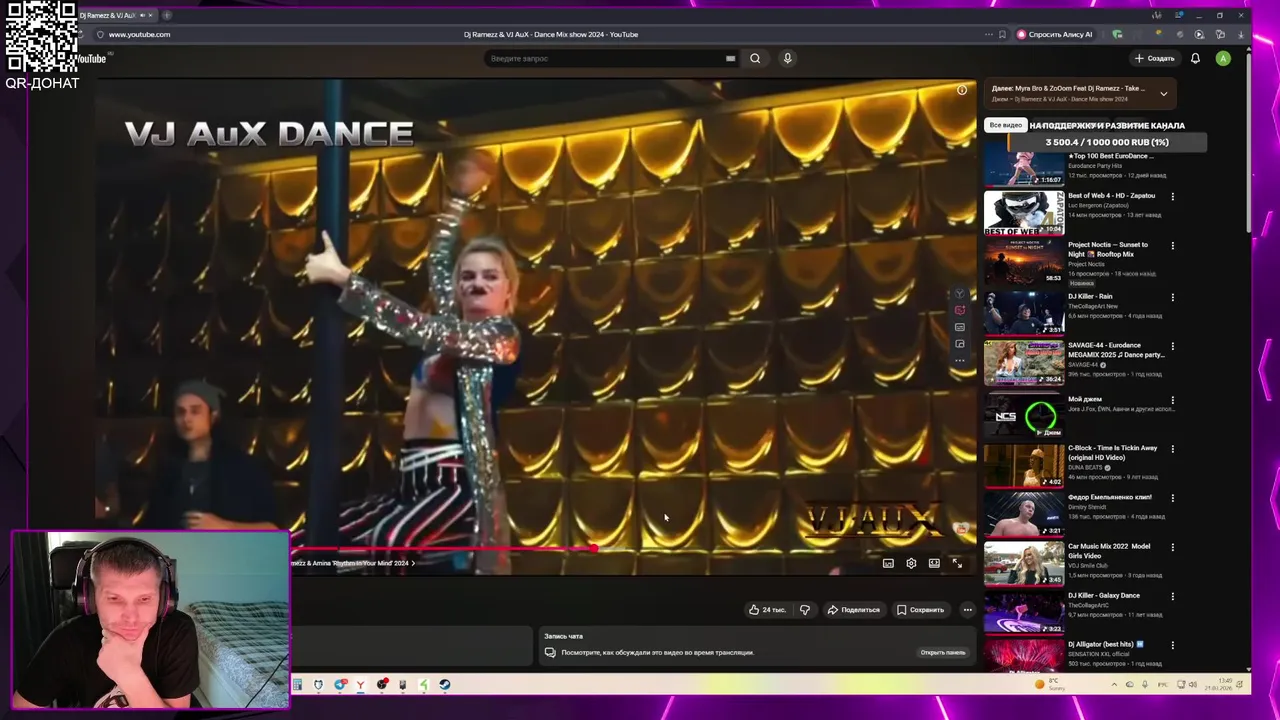Click the YouTube search magnifier button
The width and height of the screenshot is (1280, 720).
(755, 58)
